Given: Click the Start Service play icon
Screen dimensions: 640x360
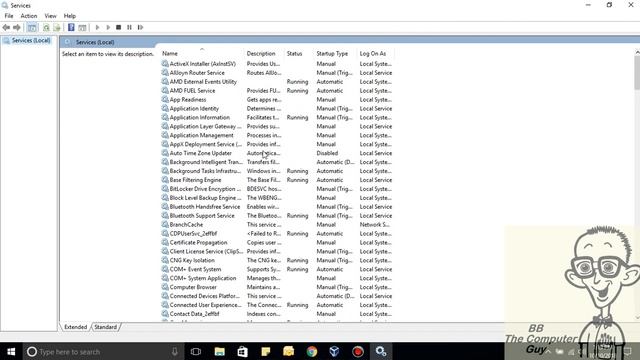Looking at the screenshot, I should click(x=97, y=27).
